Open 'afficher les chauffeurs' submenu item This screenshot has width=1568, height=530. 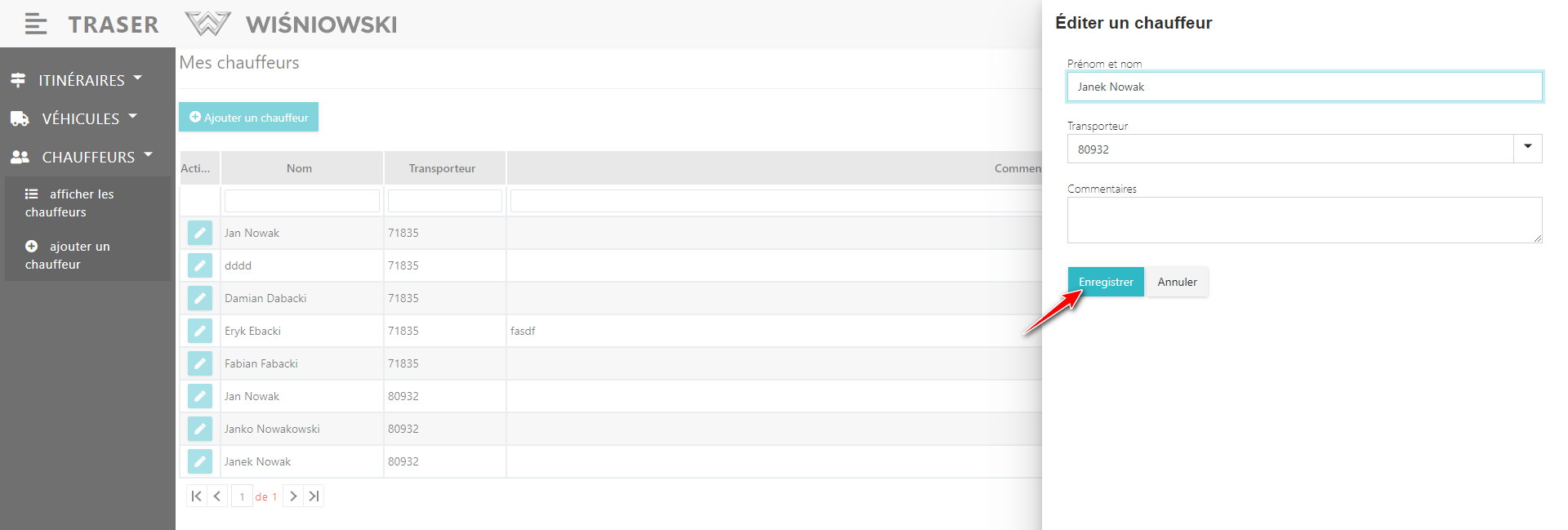click(x=69, y=203)
